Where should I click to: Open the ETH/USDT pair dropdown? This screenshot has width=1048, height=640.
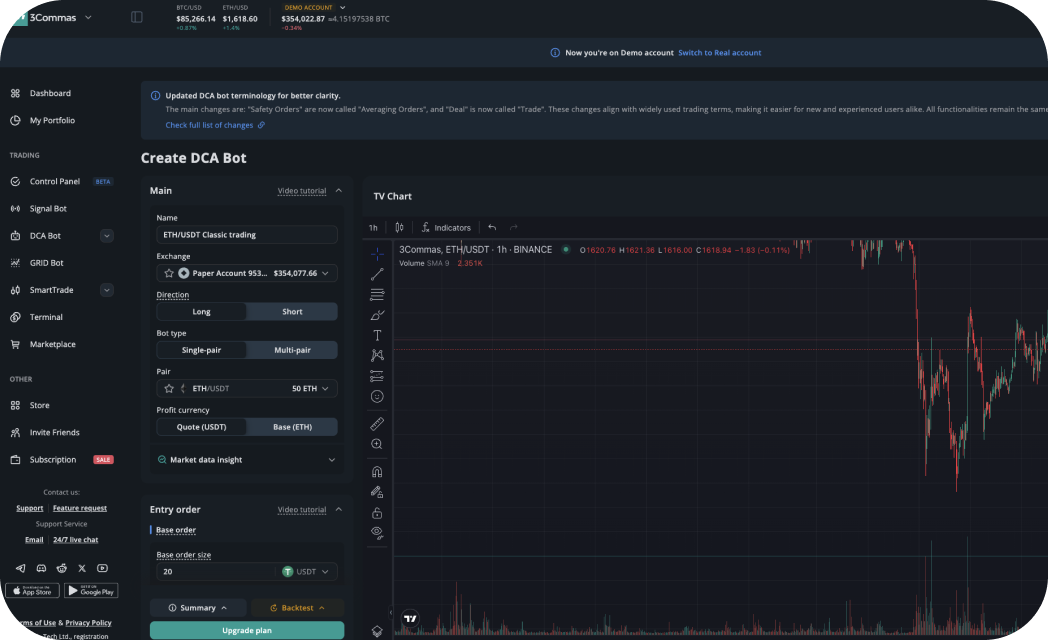[x=247, y=388]
